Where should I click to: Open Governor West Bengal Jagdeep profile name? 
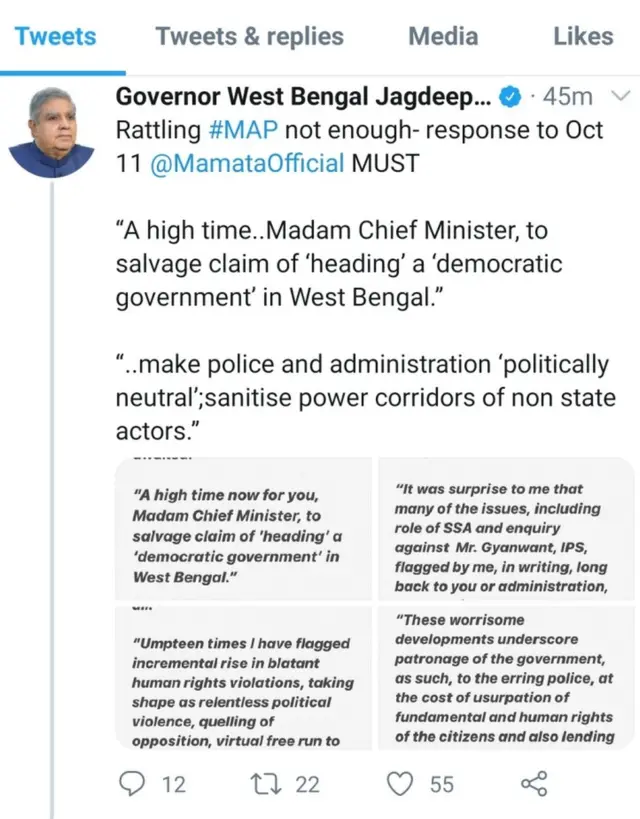[x=304, y=97]
